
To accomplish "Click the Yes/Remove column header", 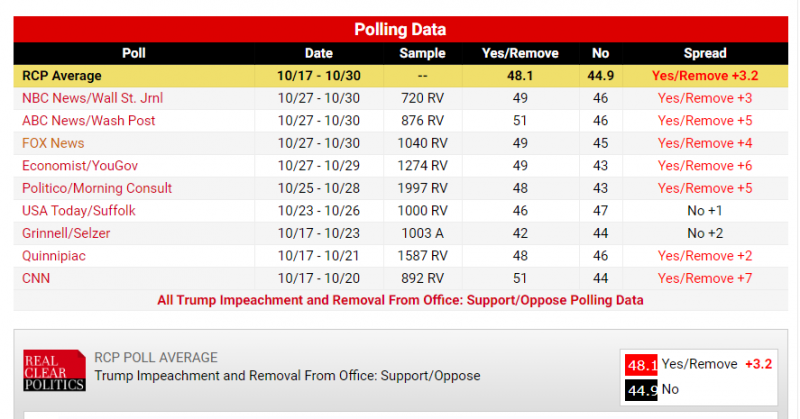I will (x=520, y=53).
